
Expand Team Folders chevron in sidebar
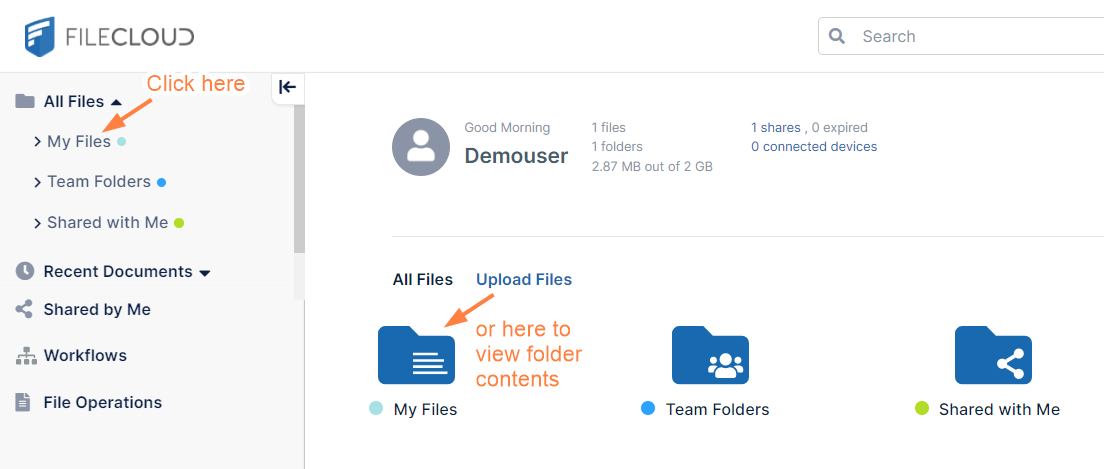point(37,182)
